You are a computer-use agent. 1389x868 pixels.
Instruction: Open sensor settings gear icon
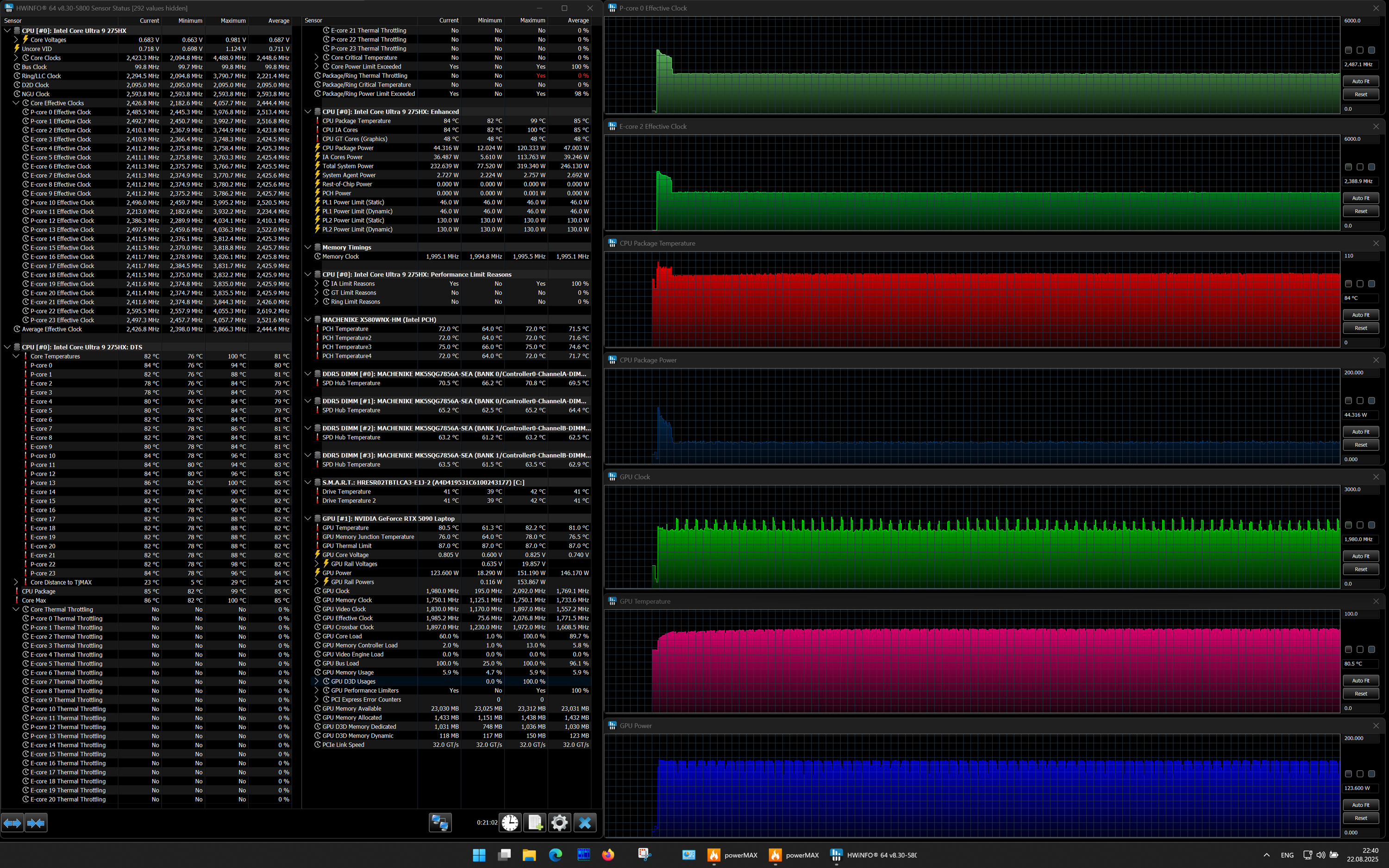[560, 823]
